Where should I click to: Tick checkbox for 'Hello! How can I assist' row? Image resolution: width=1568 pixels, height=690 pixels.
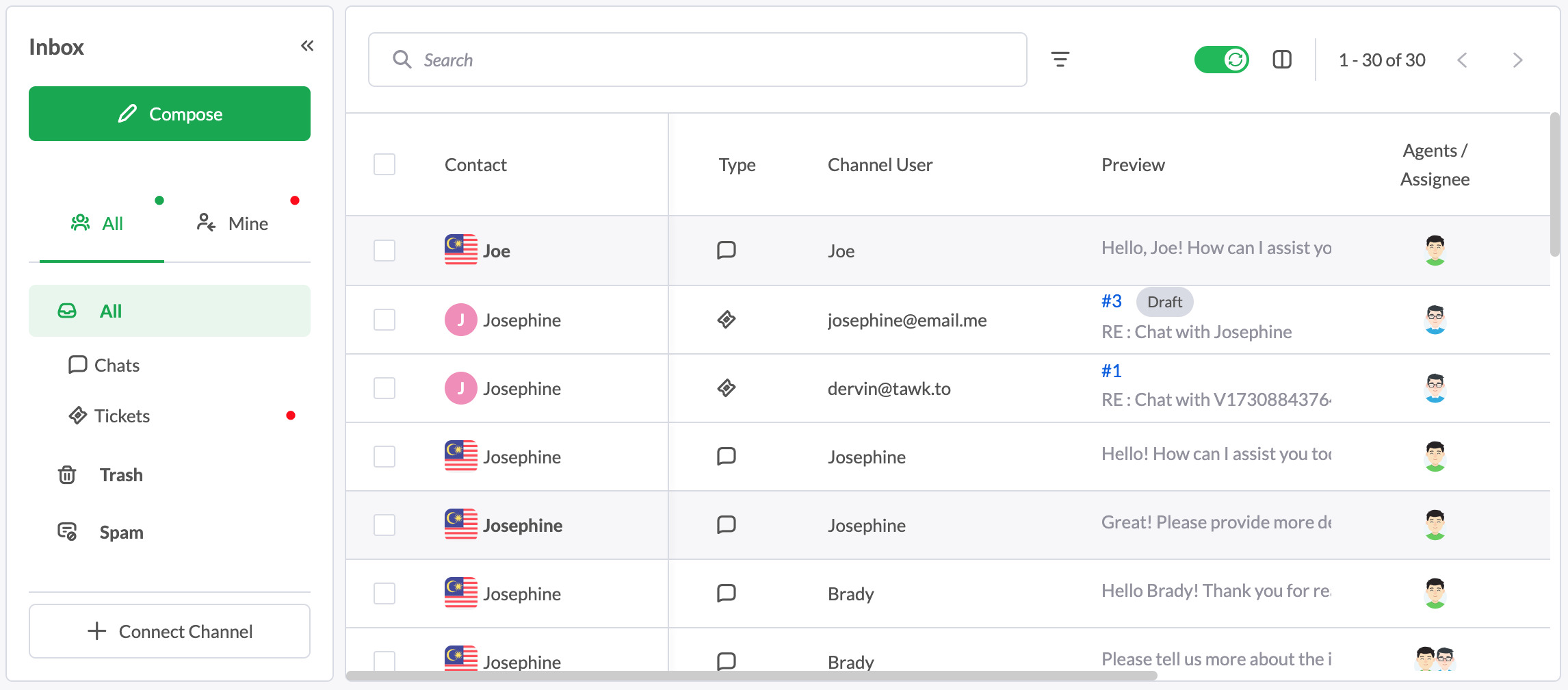click(x=384, y=457)
